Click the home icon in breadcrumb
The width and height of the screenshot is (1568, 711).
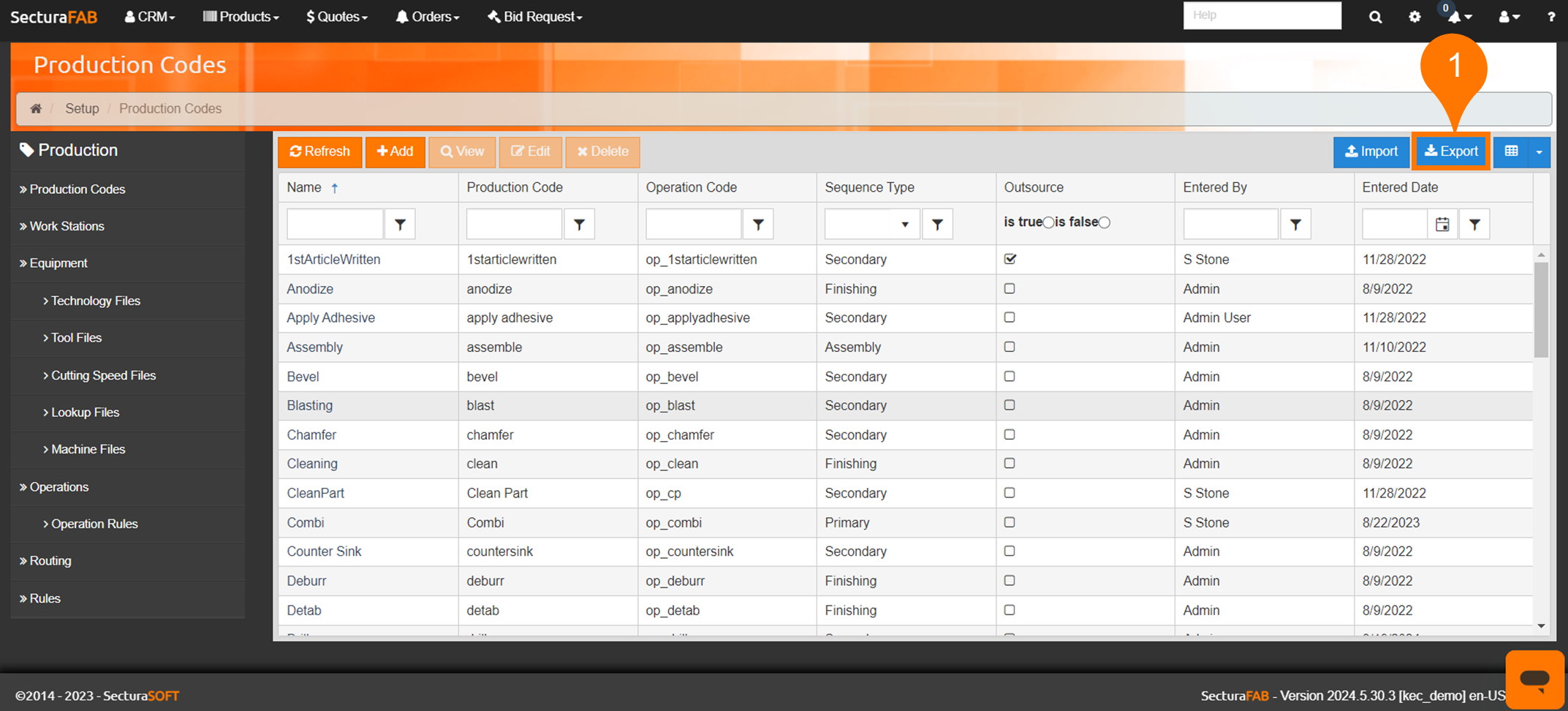pos(36,108)
